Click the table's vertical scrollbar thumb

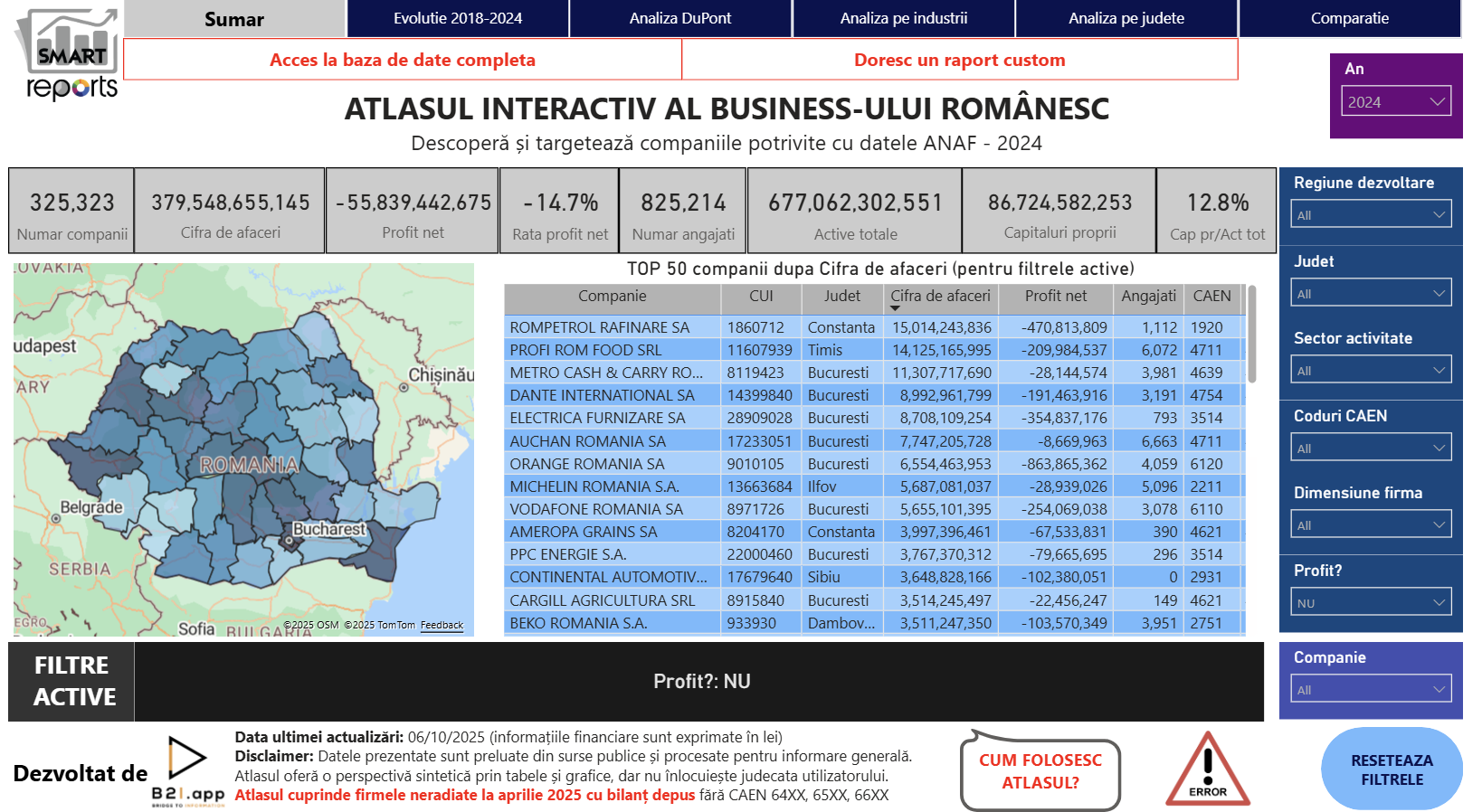1252,335
